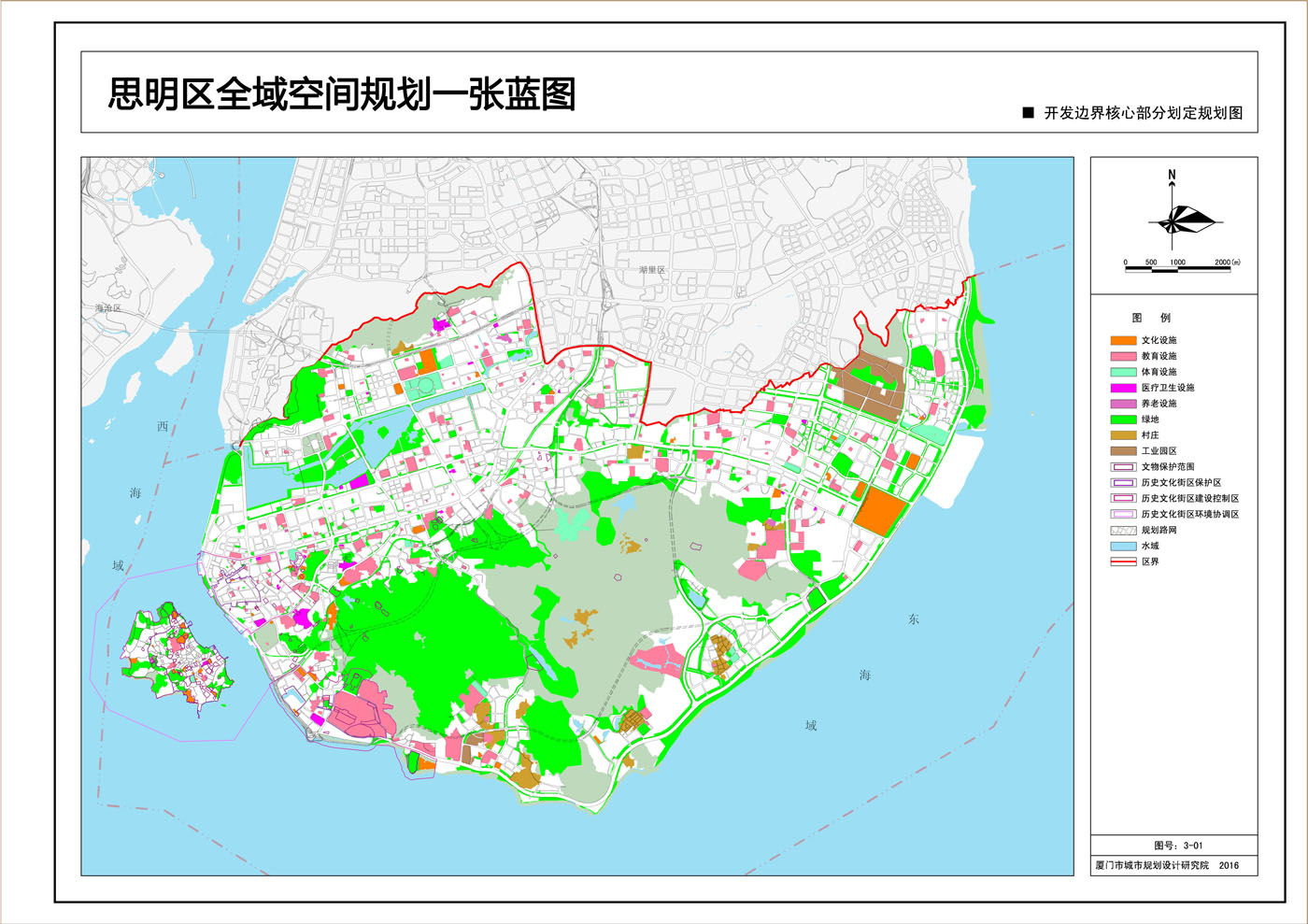Image resolution: width=1308 pixels, height=924 pixels.
Task: Click the 文化设施 orange legend swatch
Action: [1123, 340]
